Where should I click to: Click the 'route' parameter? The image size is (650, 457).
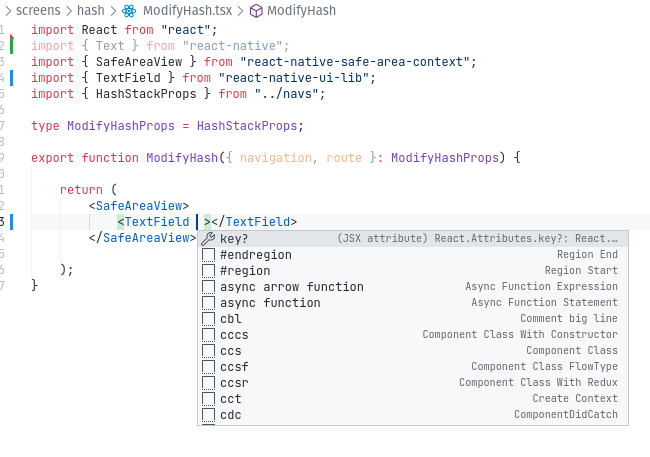[x=344, y=158]
